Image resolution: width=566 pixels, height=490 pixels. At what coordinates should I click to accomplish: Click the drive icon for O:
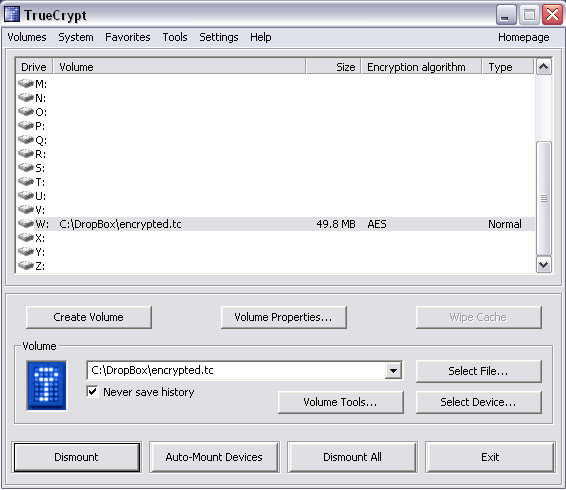(x=26, y=112)
